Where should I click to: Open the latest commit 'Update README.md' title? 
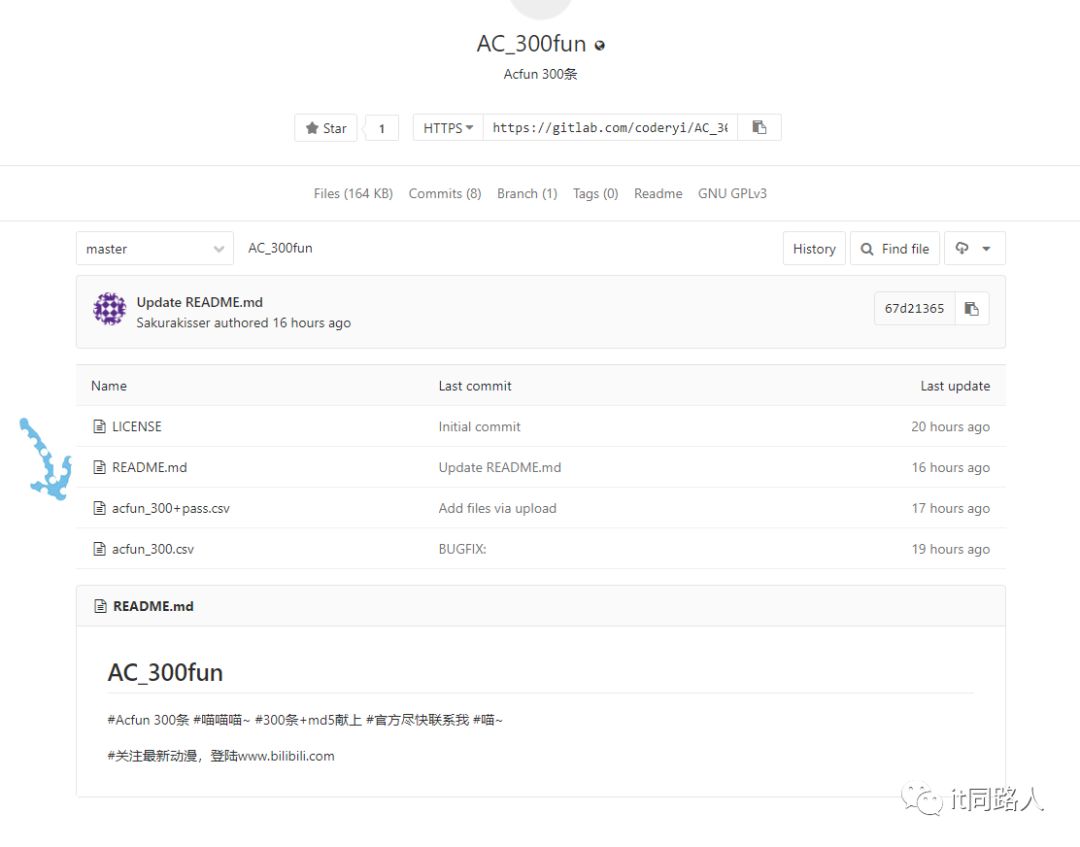pyautogui.click(x=200, y=302)
